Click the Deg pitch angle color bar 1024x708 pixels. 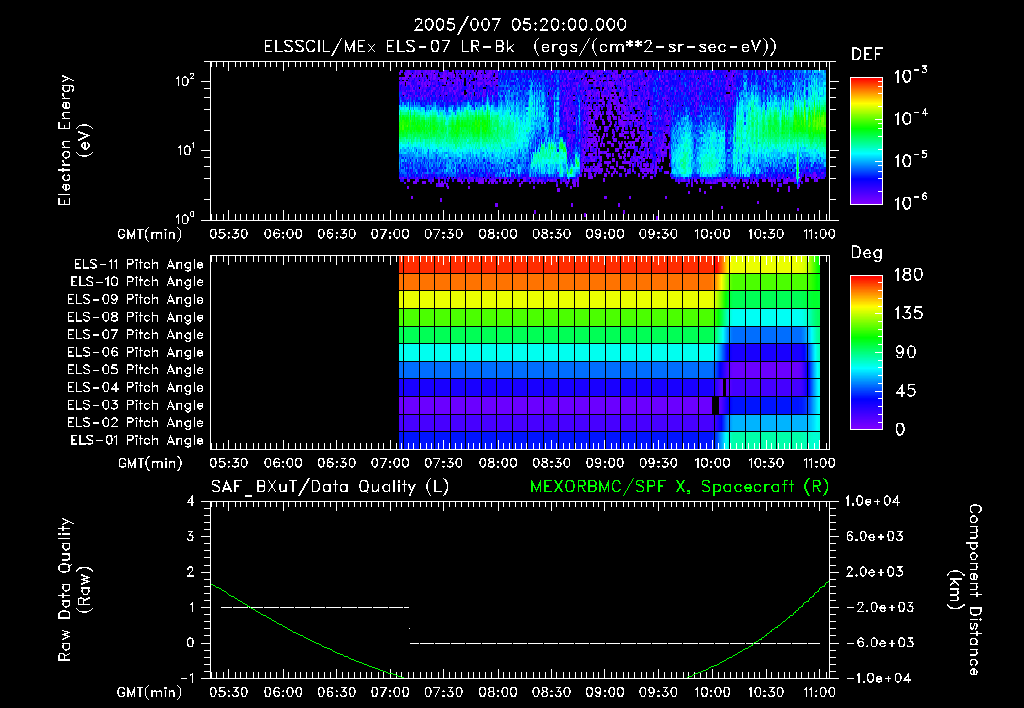867,352
